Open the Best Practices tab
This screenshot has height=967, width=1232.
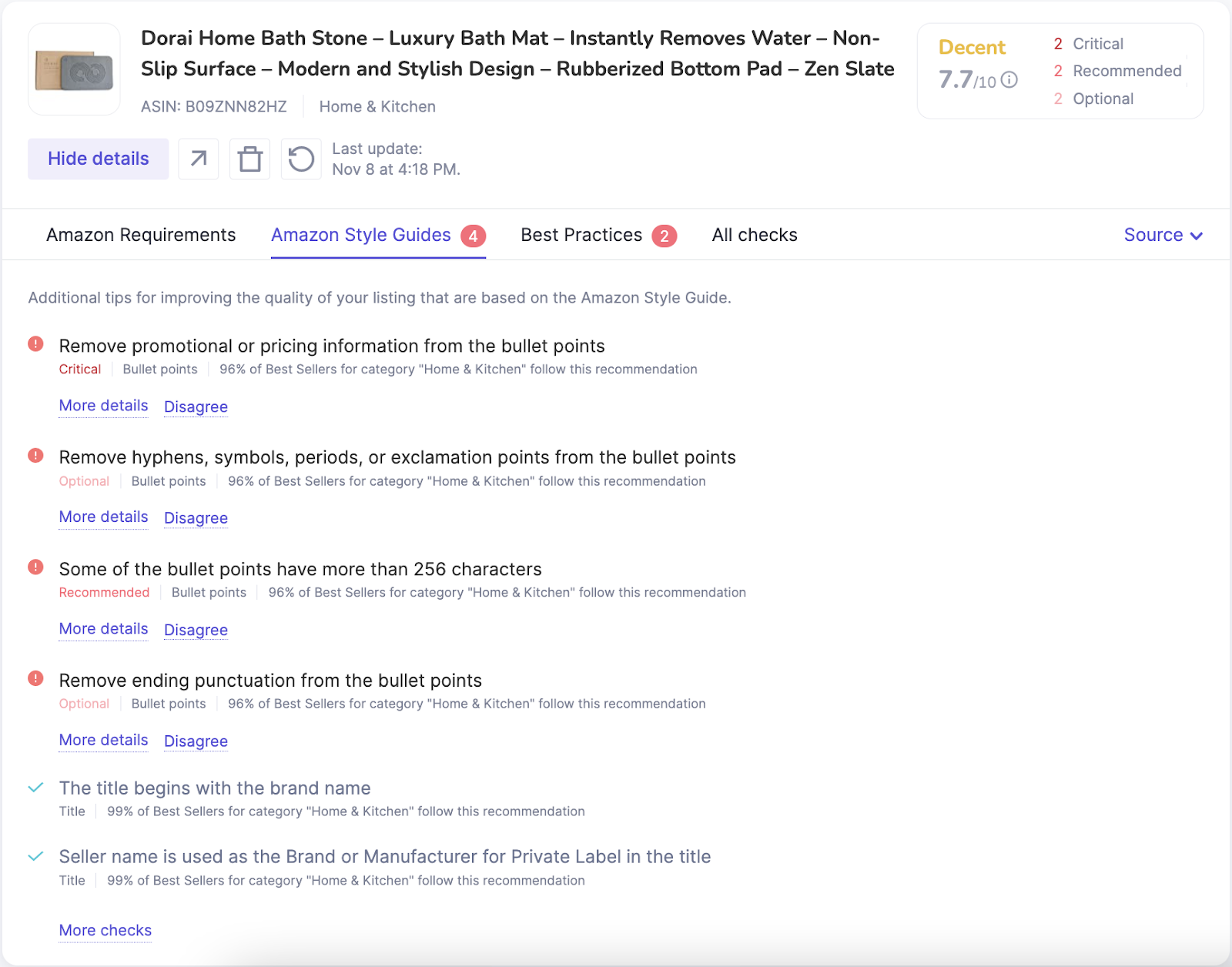point(581,235)
